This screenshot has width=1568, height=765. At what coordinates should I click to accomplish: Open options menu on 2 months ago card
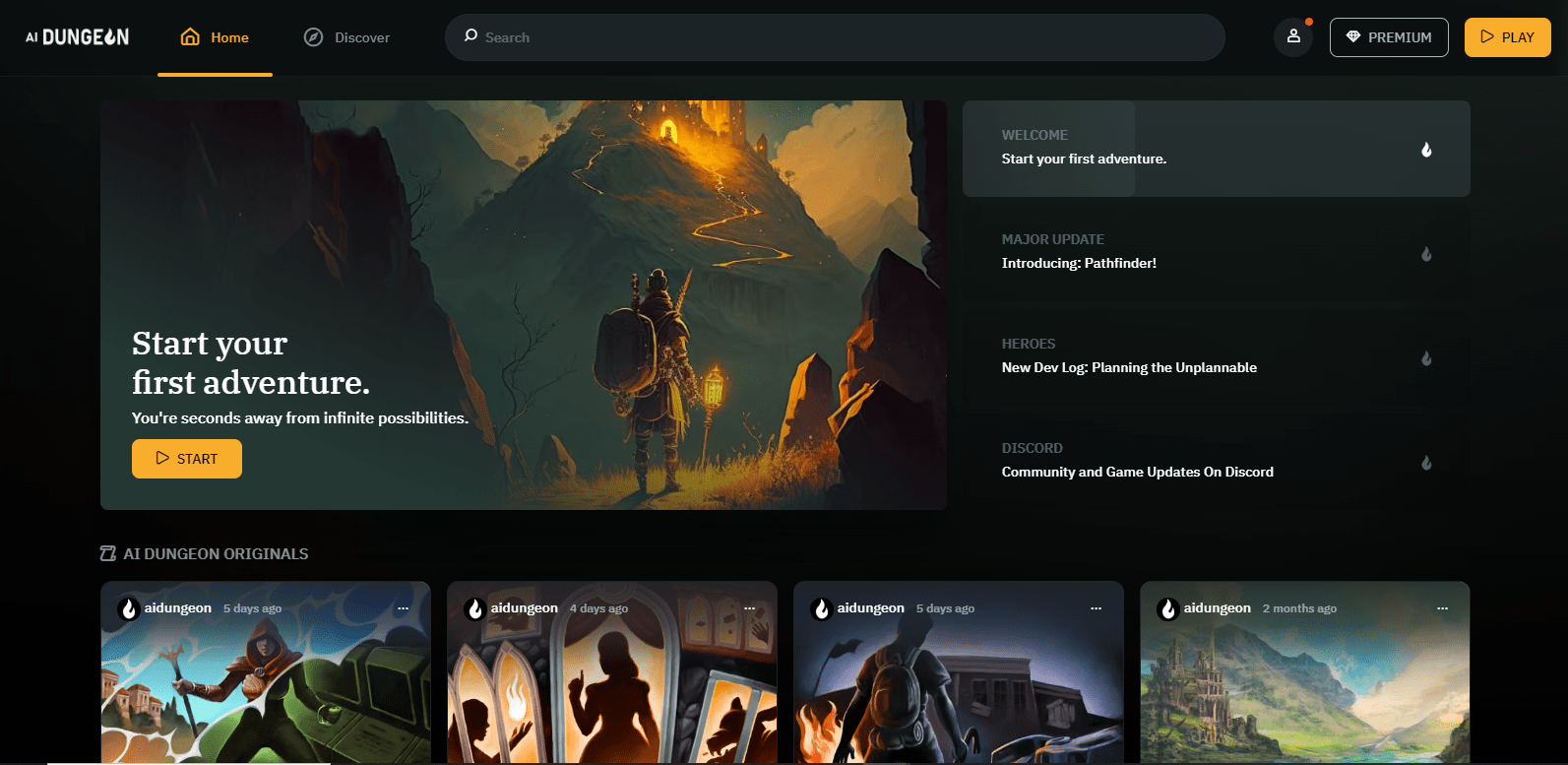[1442, 608]
